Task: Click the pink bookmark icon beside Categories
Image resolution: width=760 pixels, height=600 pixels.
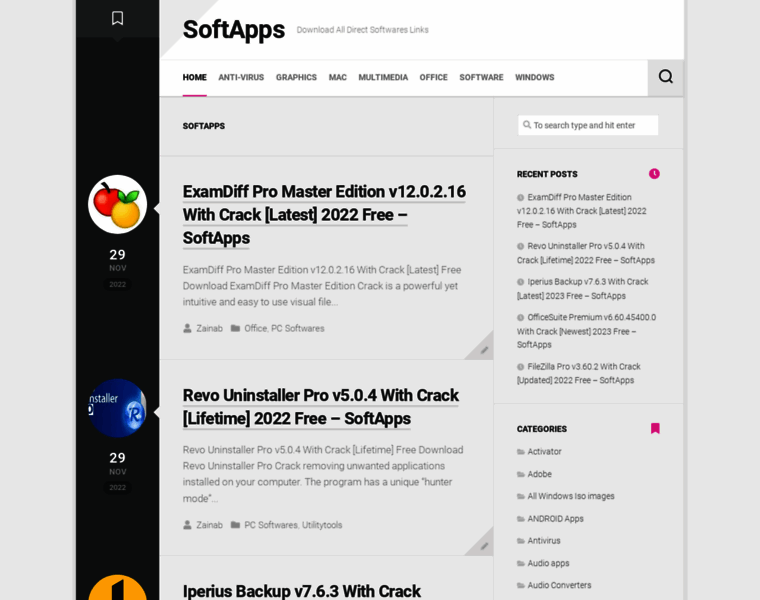Action: point(655,428)
